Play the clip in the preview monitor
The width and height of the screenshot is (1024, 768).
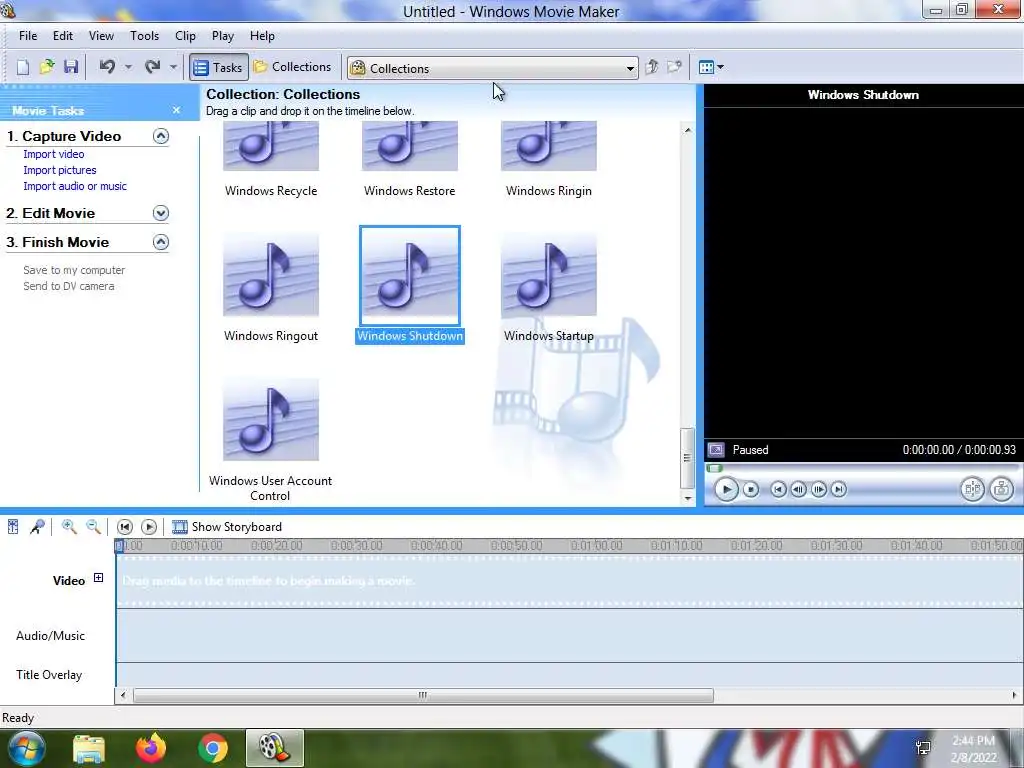[726, 489]
